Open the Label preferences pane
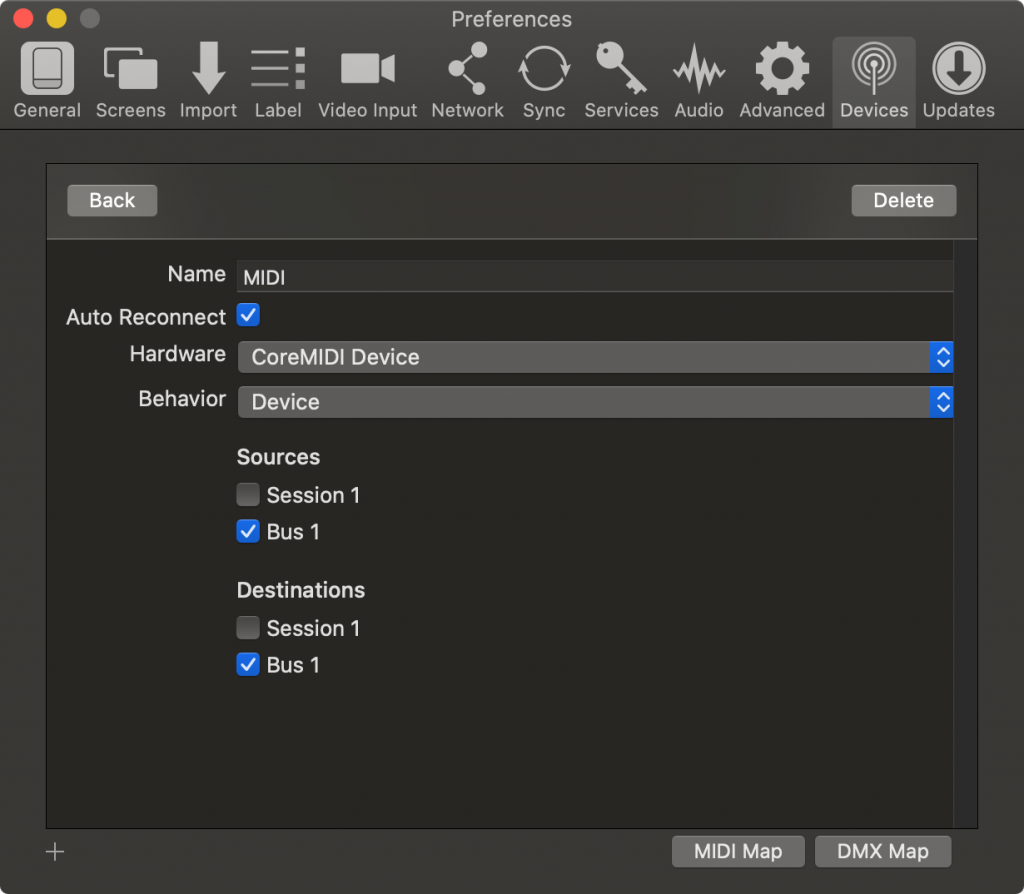The height and width of the screenshot is (894, 1024). (278, 81)
